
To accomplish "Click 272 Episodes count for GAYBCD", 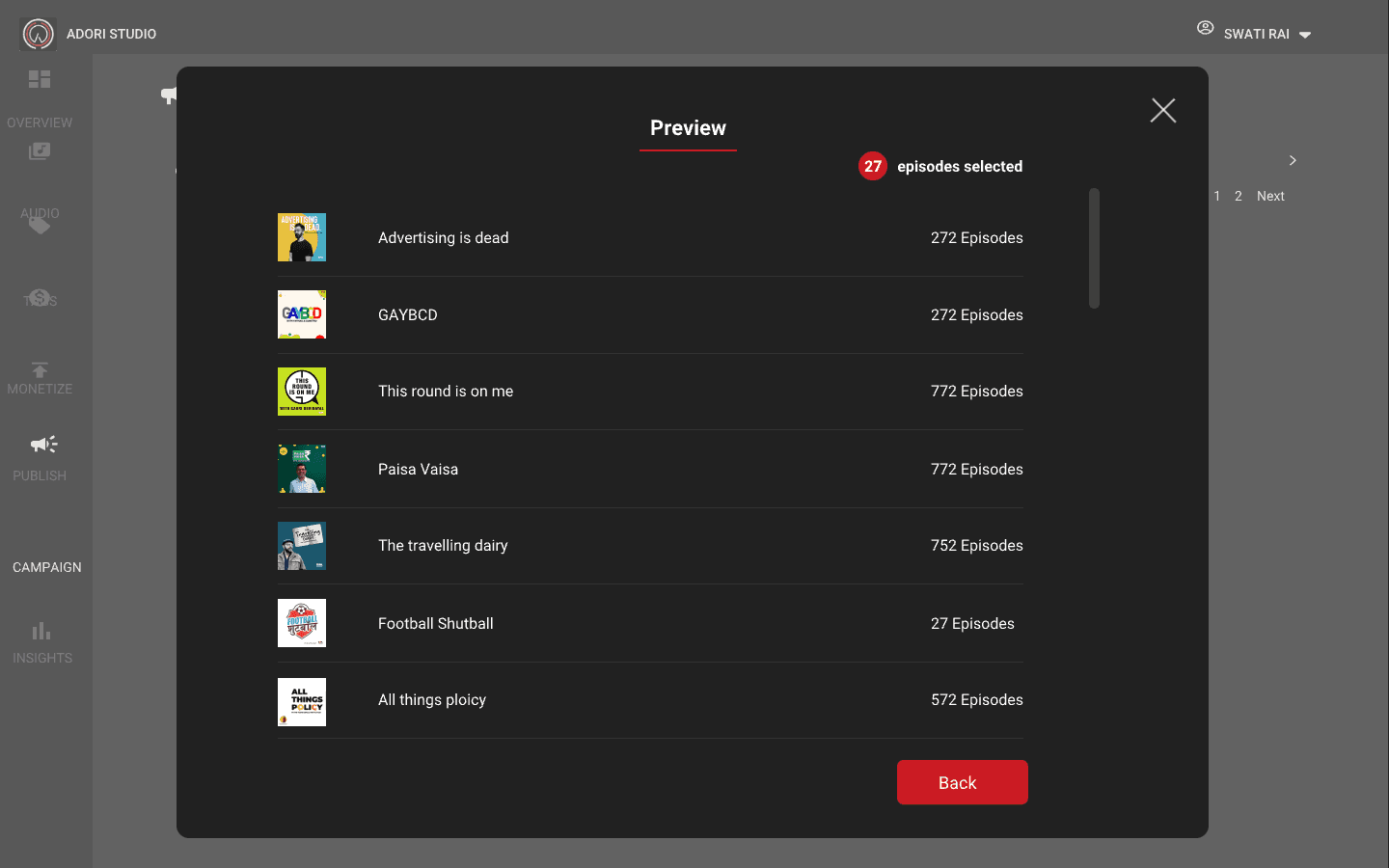I will pyautogui.click(x=977, y=315).
